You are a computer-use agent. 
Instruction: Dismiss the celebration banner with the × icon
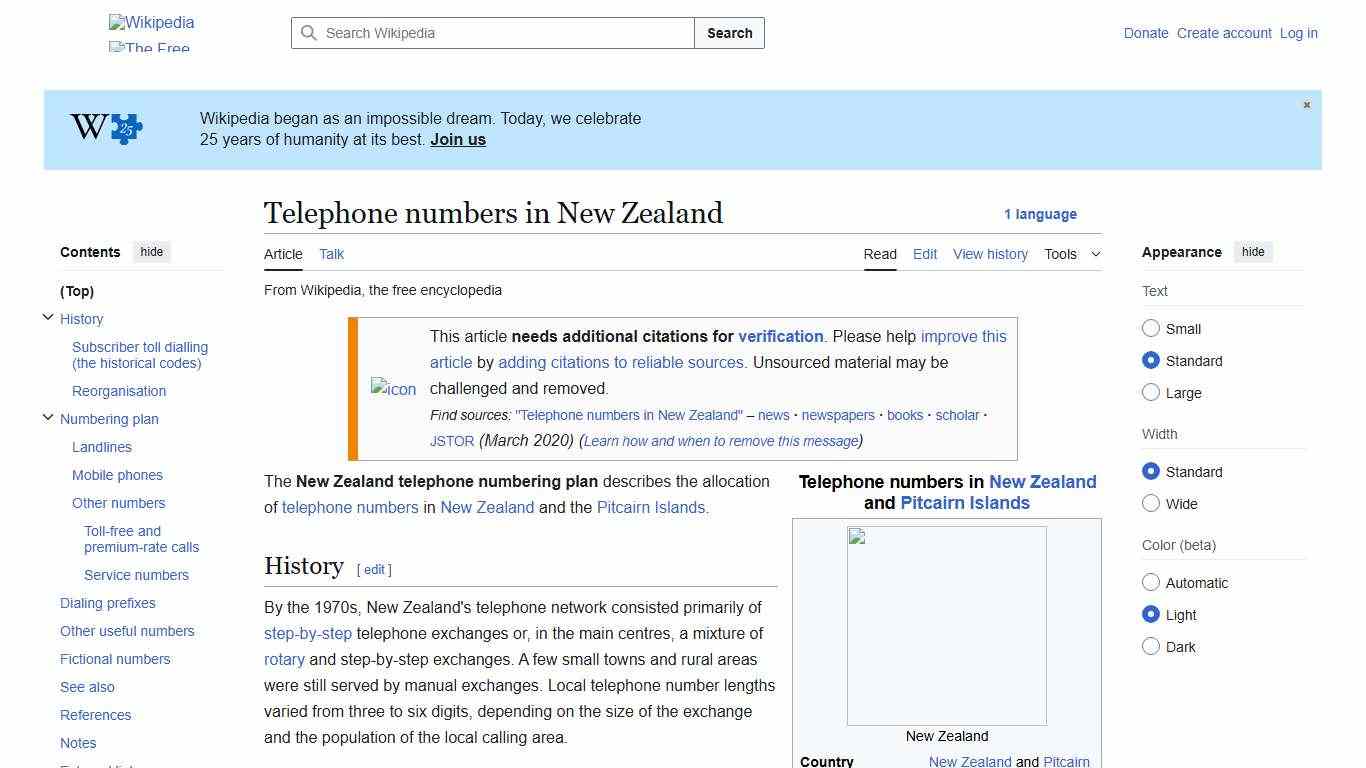tap(1306, 104)
